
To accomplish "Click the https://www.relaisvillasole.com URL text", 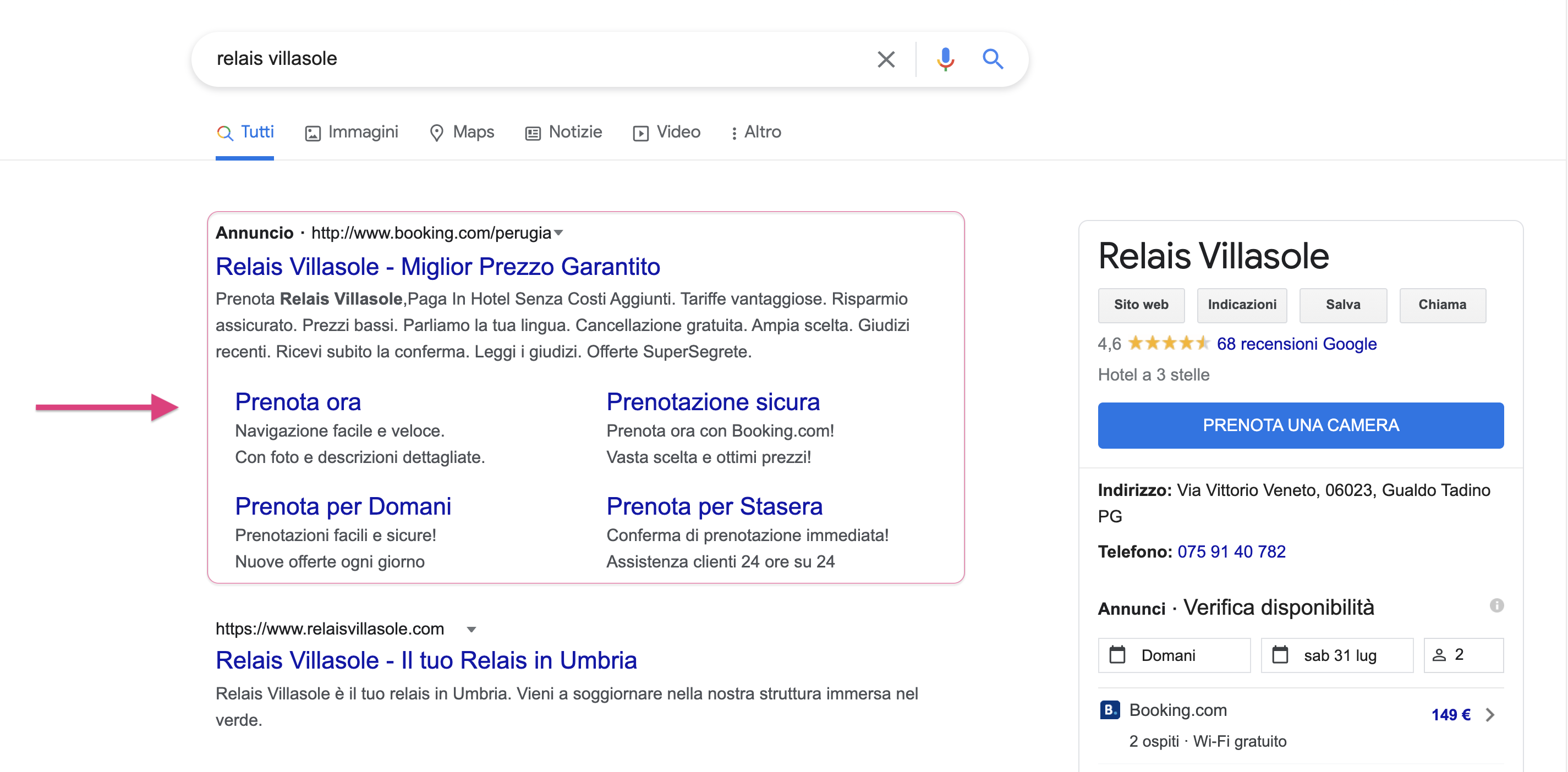I will [330, 629].
